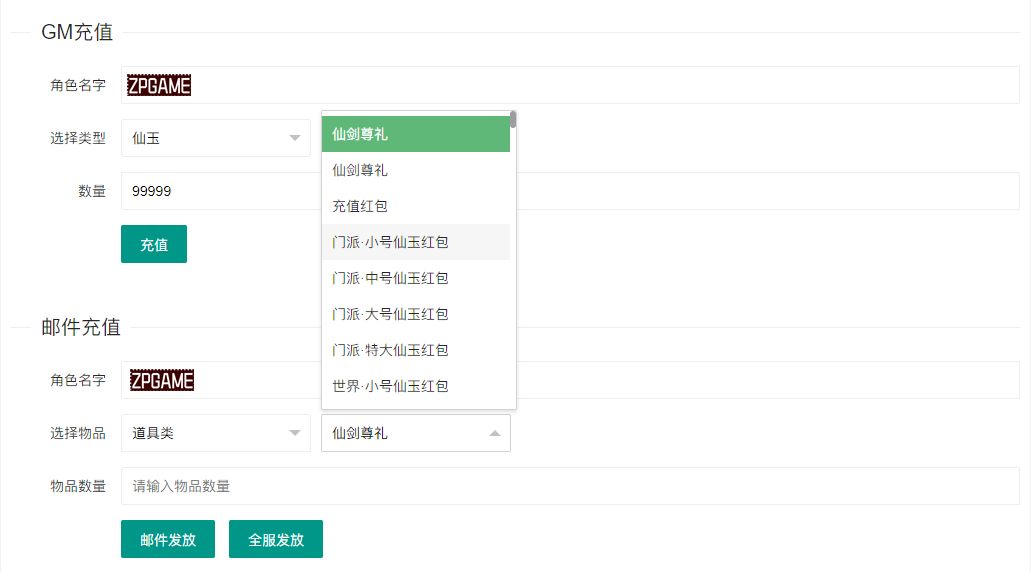1031x572 pixels.
Task: Choose 充值红包 from the dropdown list
Action: click(x=415, y=206)
